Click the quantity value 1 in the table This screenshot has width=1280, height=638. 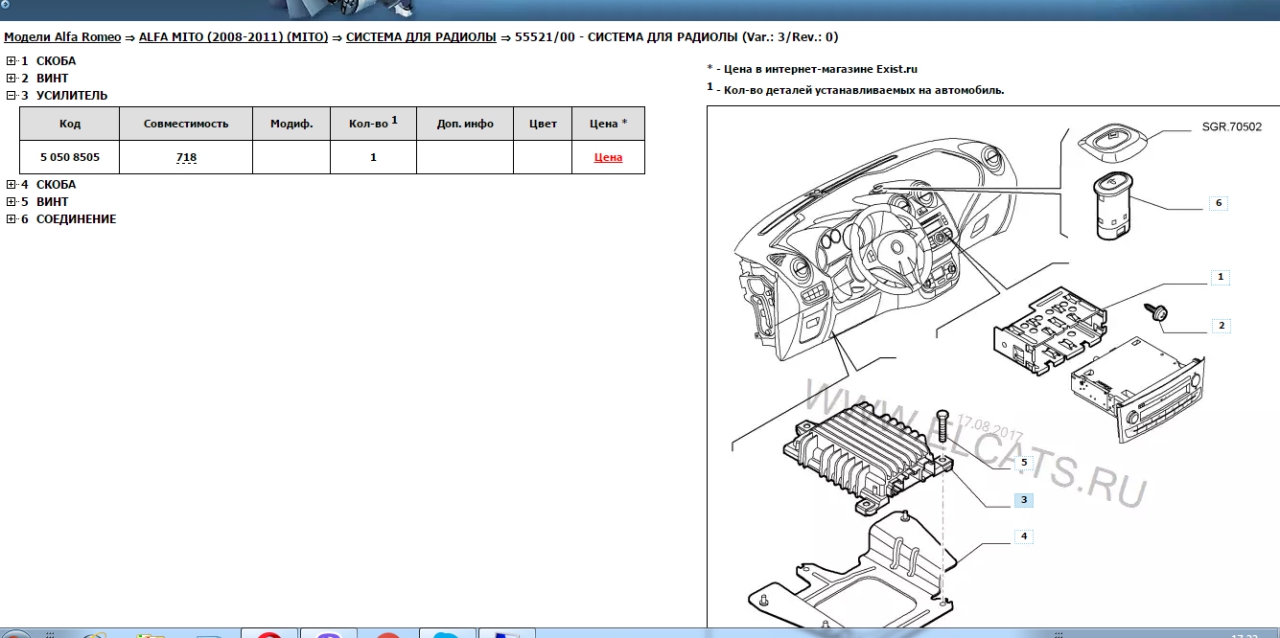pyautogui.click(x=374, y=157)
